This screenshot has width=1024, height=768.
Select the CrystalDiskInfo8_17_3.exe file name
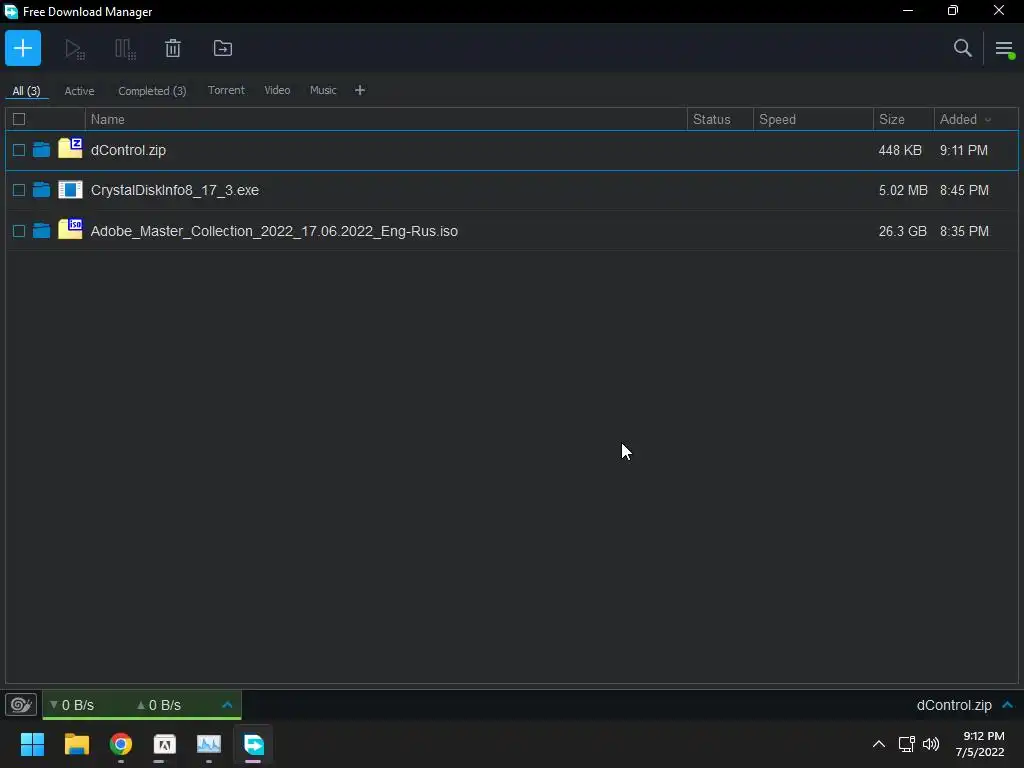pyautogui.click(x=174, y=190)
